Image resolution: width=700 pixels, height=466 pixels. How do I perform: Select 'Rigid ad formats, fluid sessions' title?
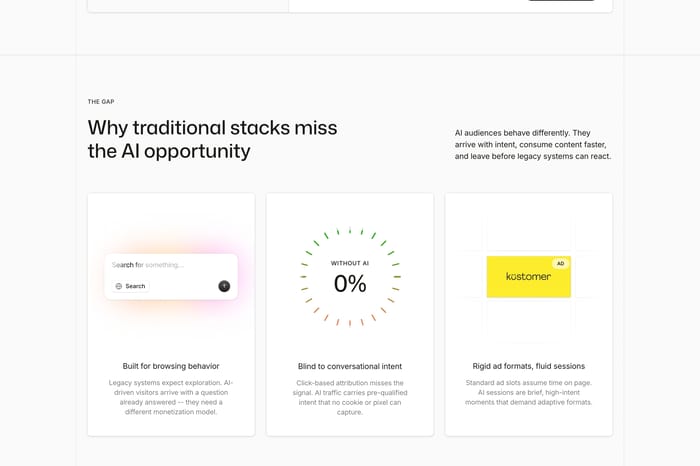tap(529, 366)
